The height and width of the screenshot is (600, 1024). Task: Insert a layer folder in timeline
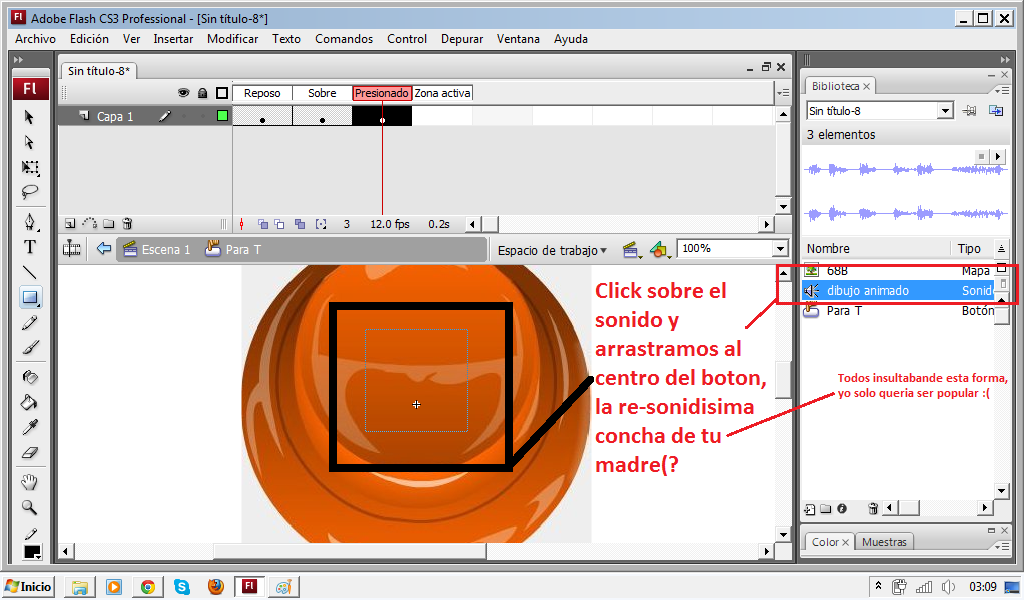108,224
